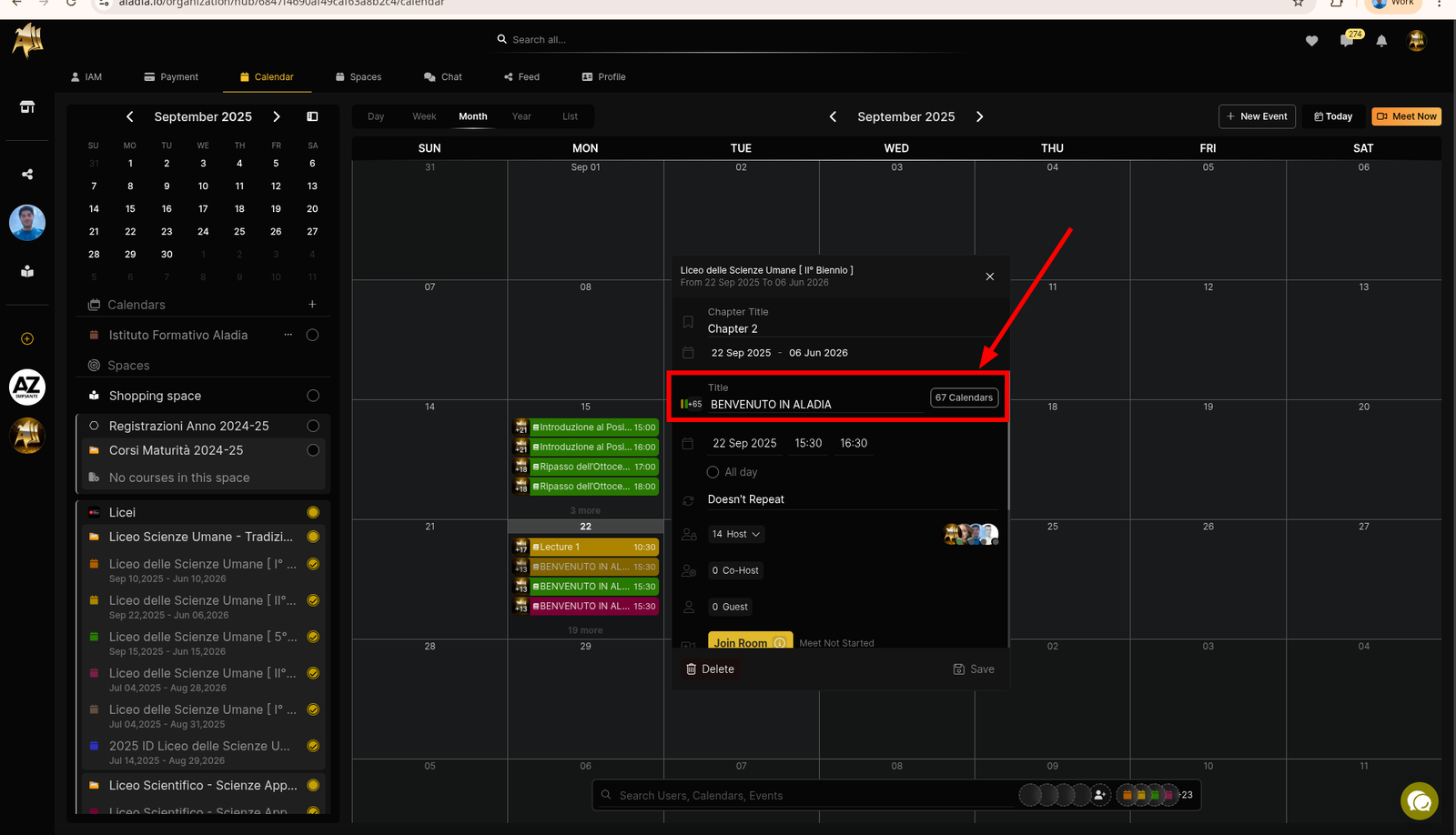
Task: Click the share icon in the left rail
Action: [x=27, y=174]
